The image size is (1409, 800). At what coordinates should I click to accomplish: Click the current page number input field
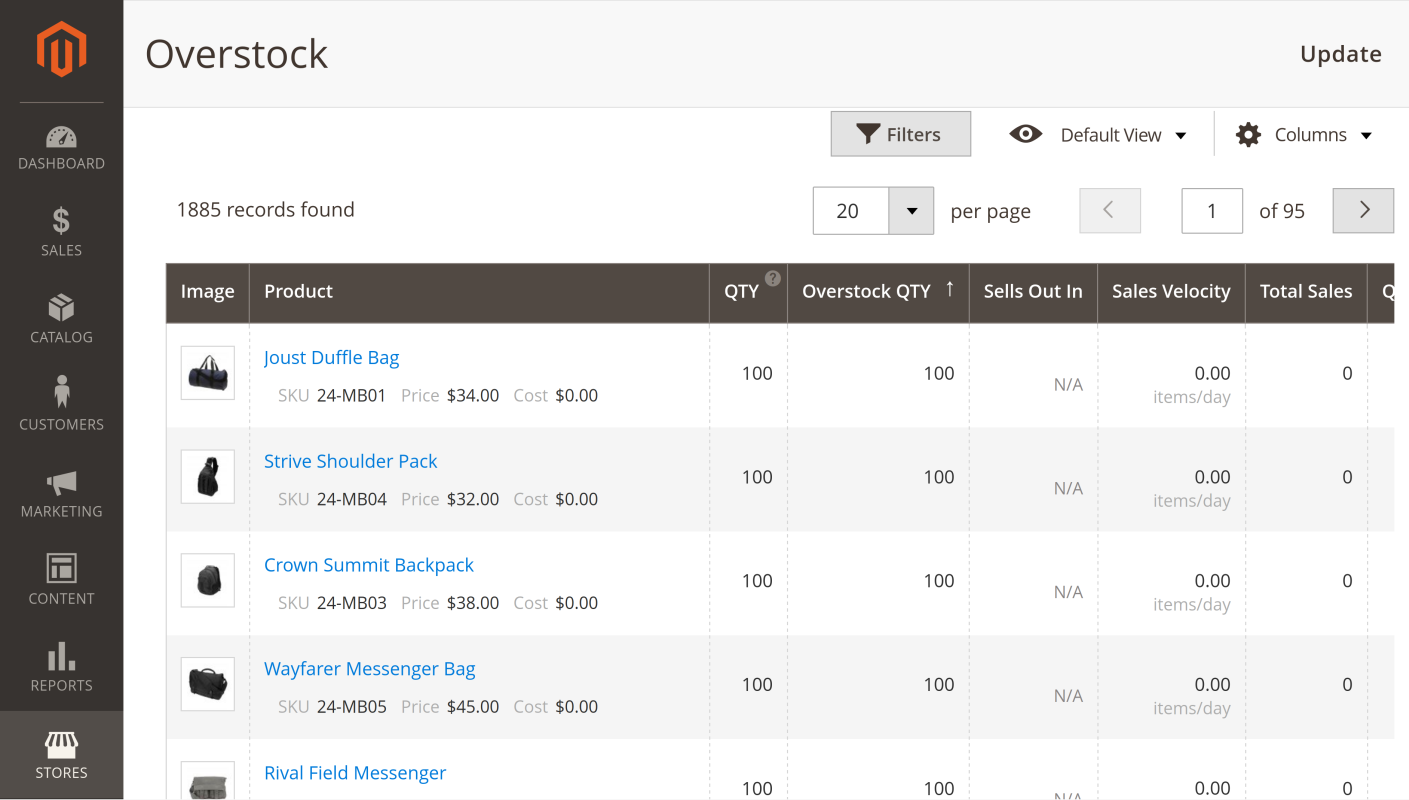pos(1211,211)
